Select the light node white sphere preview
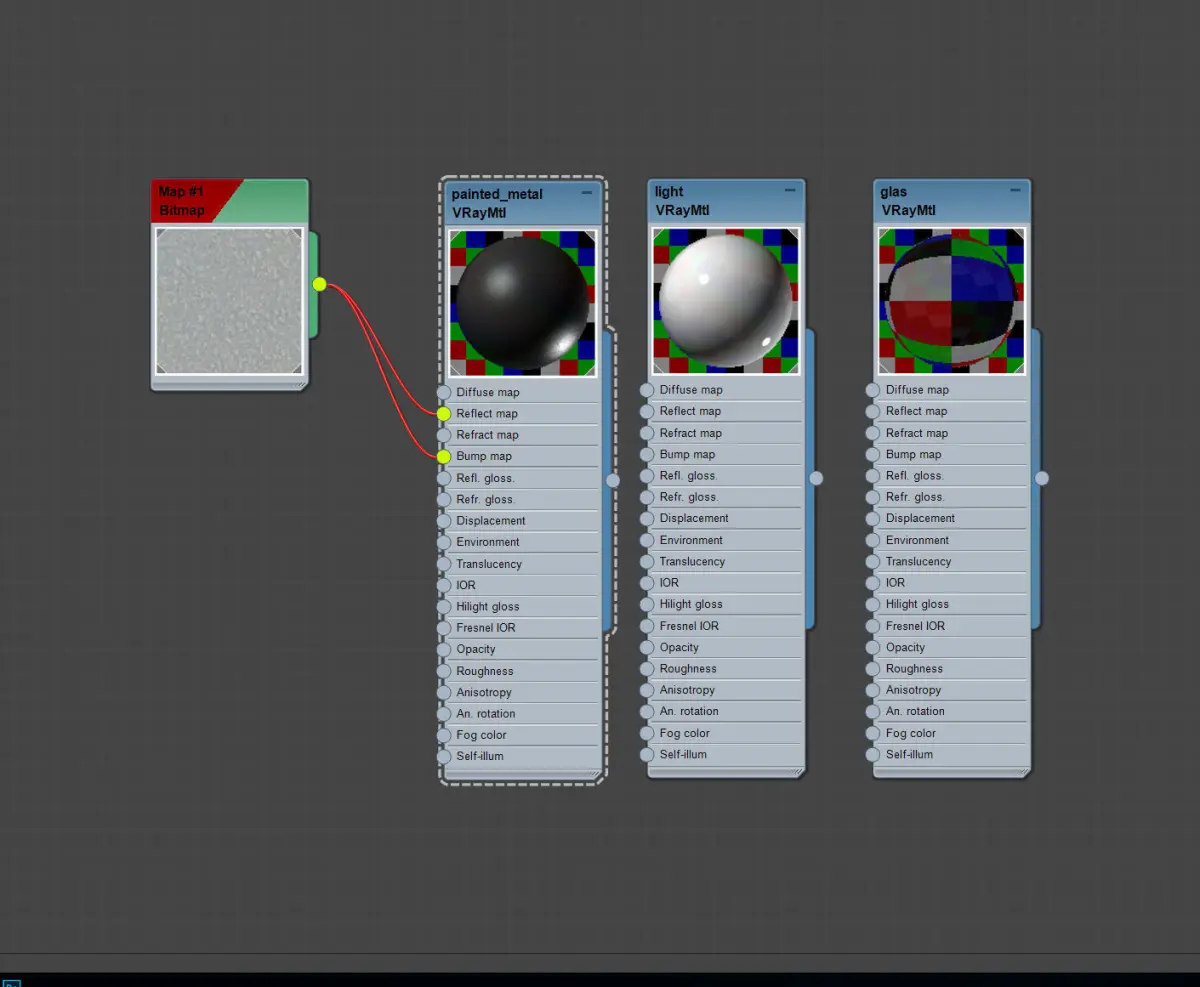1200x987 pixels. coord(726,301)
